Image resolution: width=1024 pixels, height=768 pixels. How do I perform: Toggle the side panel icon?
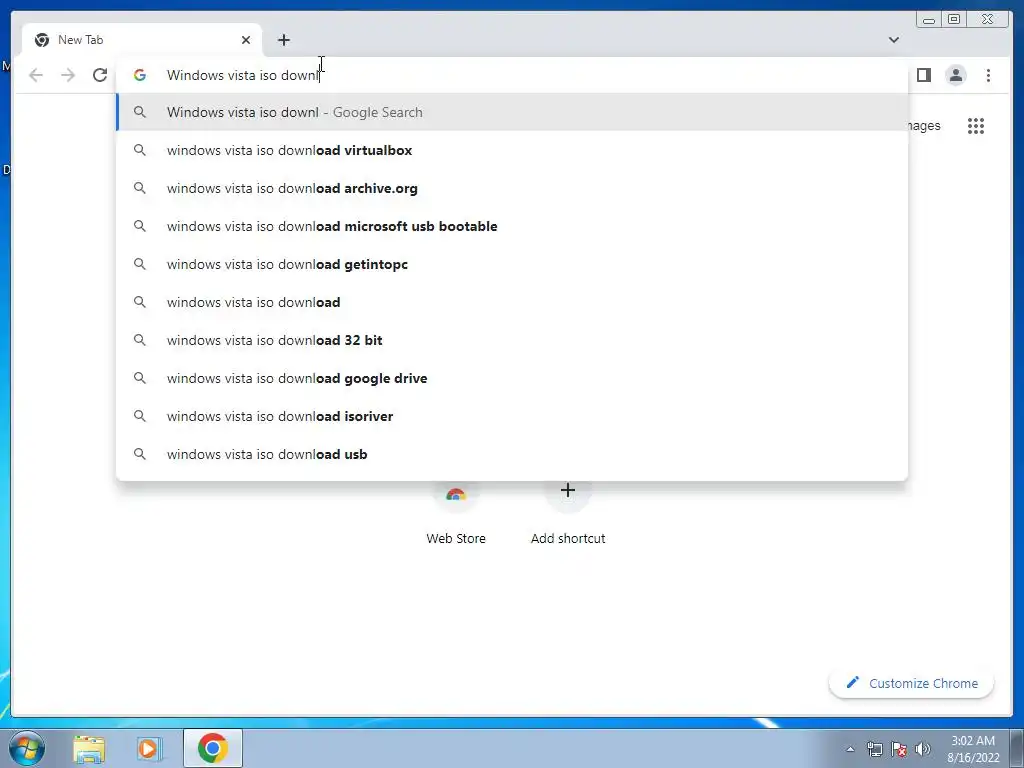click(x=924, y=75)
